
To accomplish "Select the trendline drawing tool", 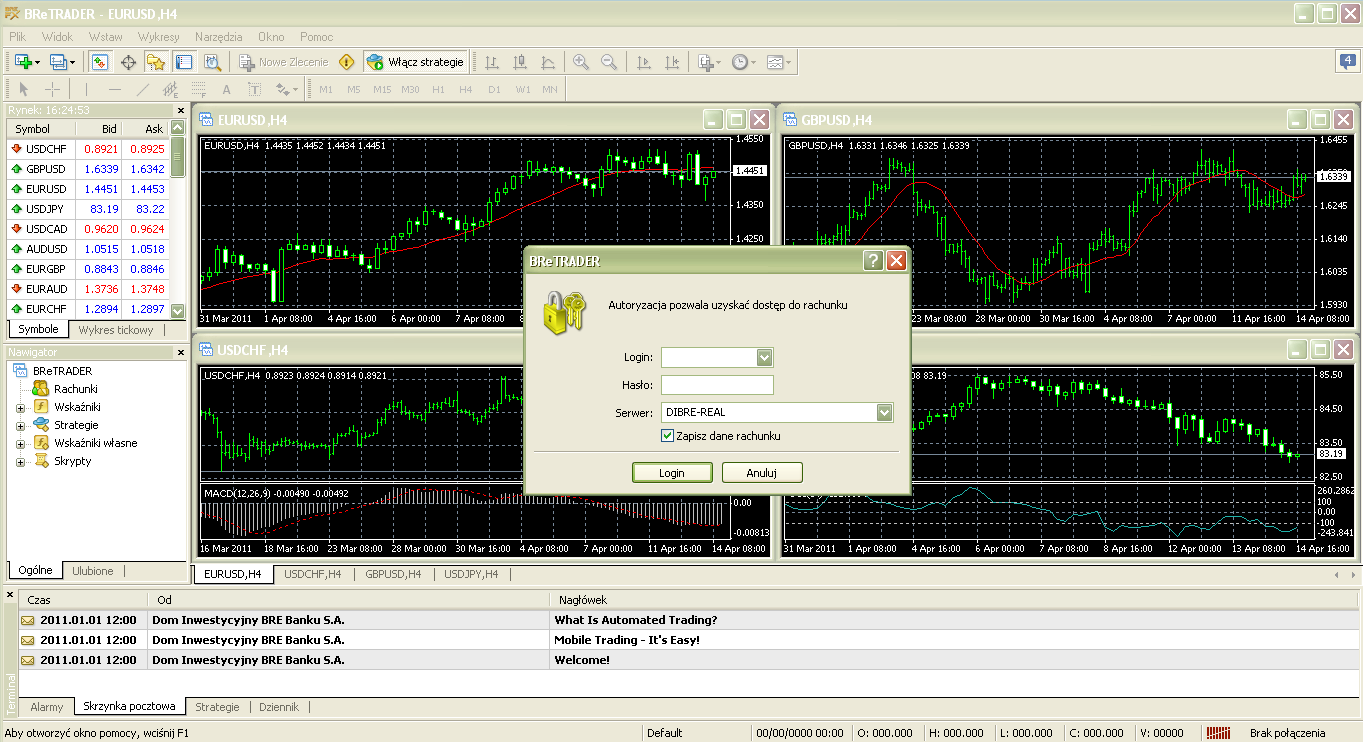I will [x=142, y=89].
